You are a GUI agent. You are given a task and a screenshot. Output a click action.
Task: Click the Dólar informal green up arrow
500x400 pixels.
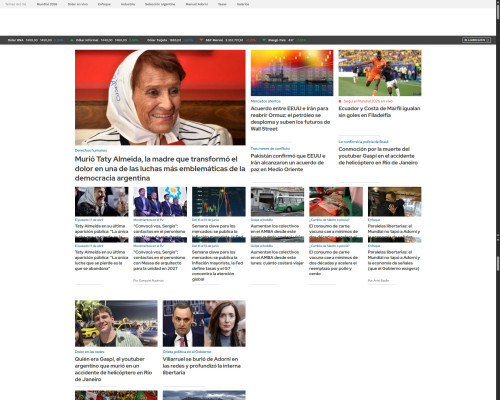coord(72,40)
